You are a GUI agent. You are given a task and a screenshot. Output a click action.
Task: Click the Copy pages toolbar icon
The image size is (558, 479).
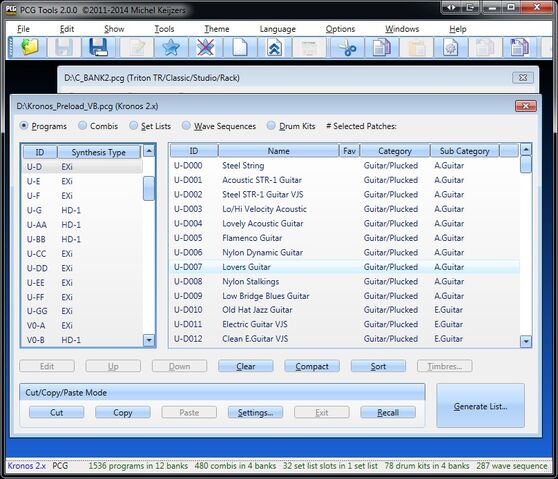[381, 47]
